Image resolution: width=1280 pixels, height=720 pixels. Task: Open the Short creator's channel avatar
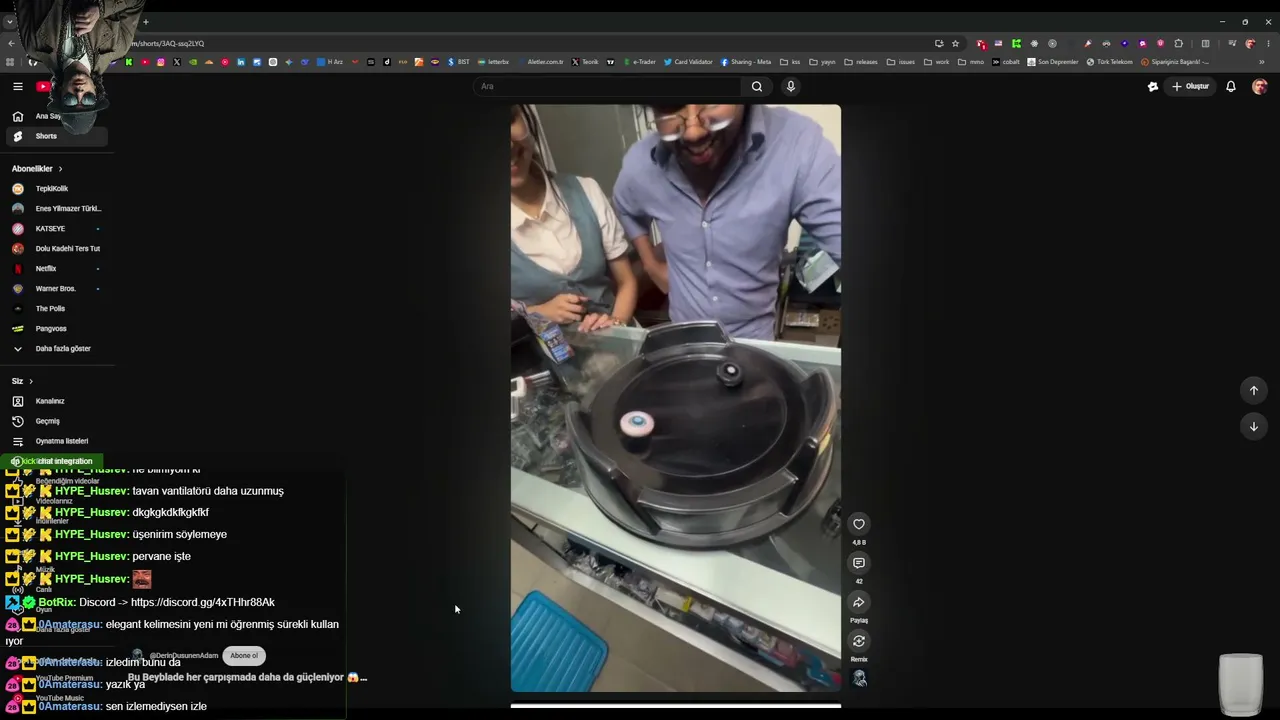point(138,656)
